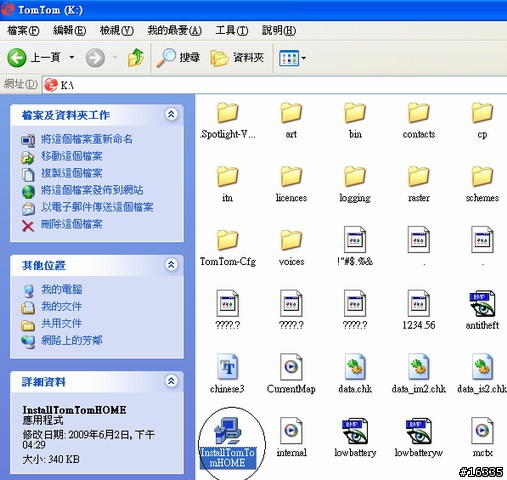This screenshot has height=480, width=507.
Task: Open the 檔案(F) menu
Action: tap(23, 31)
